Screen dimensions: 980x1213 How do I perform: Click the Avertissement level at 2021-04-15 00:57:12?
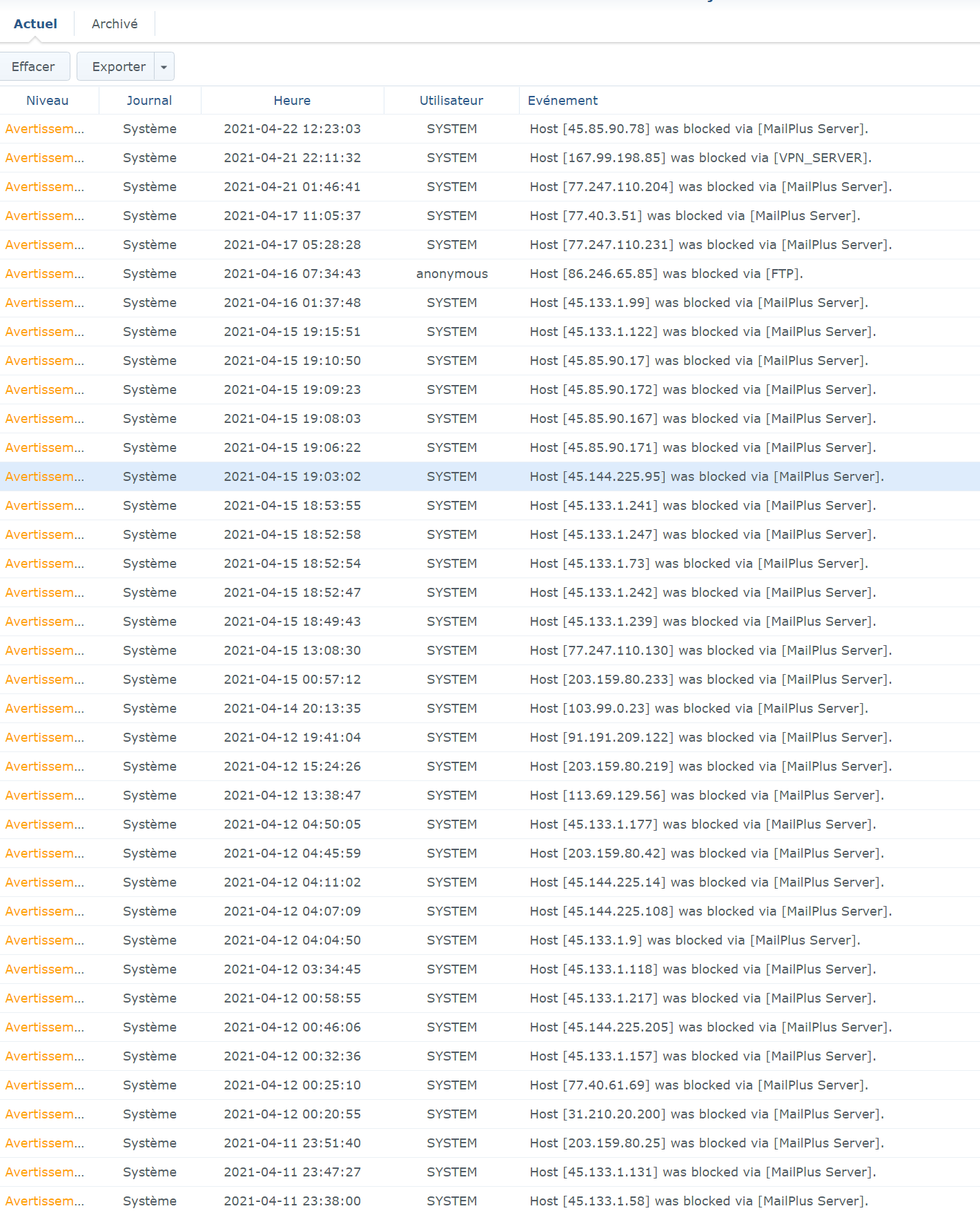[45, 680]
